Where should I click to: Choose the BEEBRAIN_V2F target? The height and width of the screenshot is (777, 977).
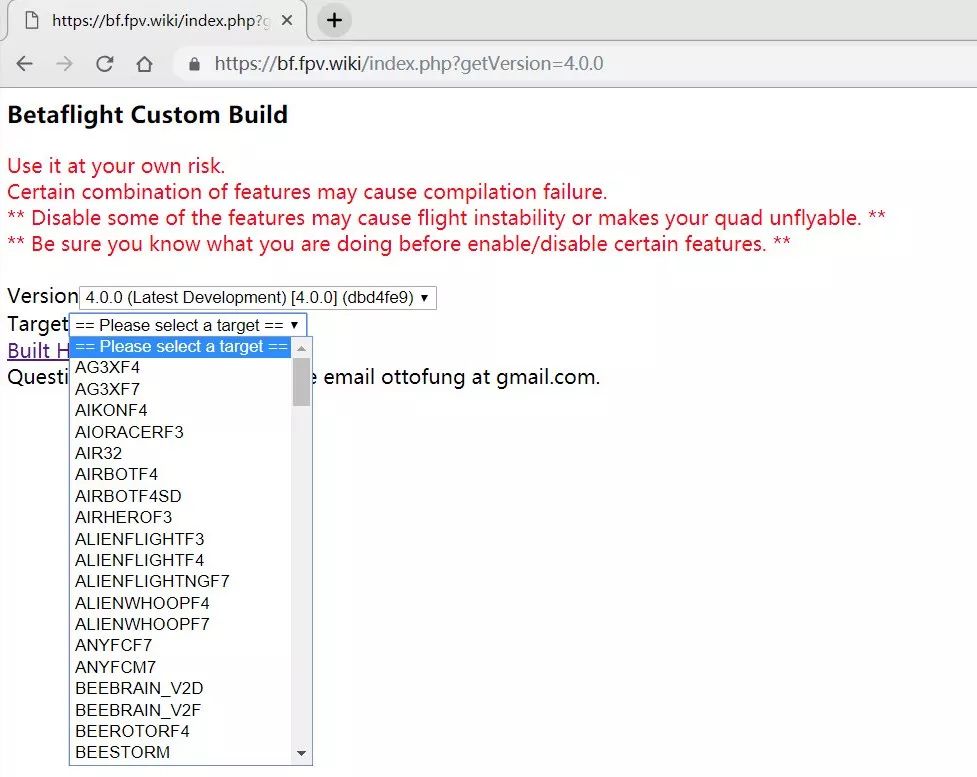coord(181,710)
